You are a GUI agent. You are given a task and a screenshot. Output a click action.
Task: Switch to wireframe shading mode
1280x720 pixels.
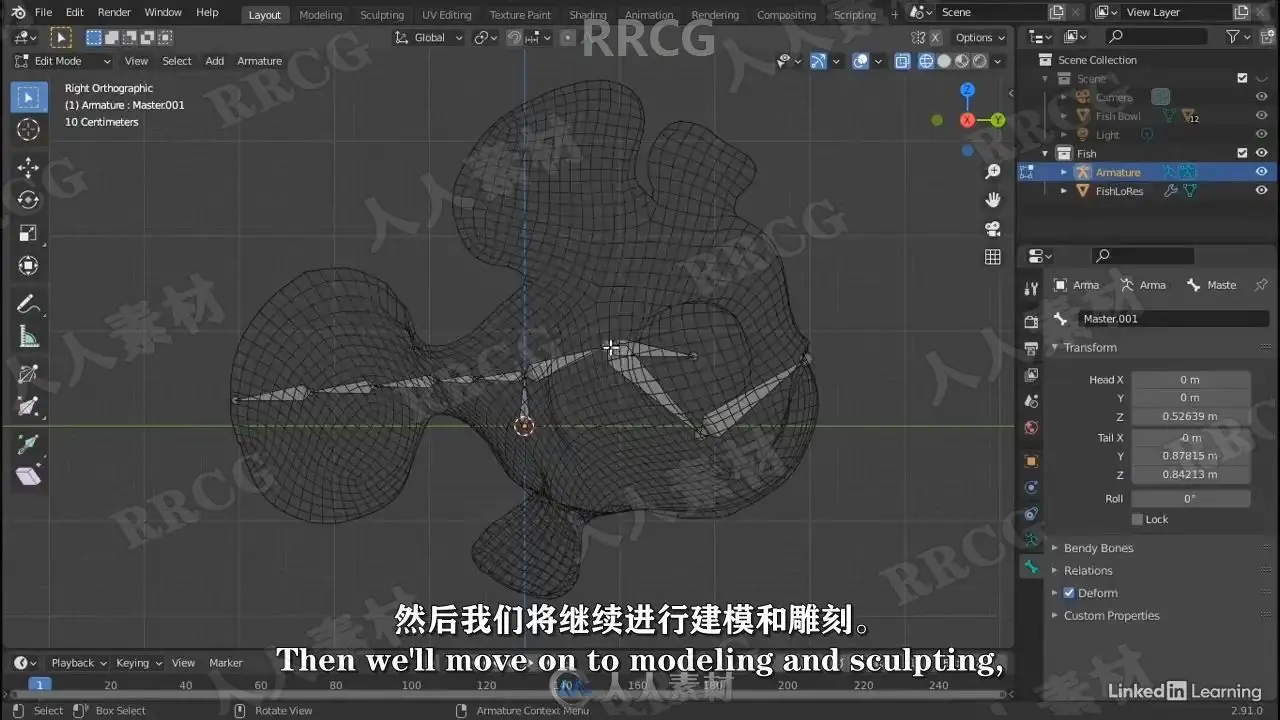[x=926, y=61]
